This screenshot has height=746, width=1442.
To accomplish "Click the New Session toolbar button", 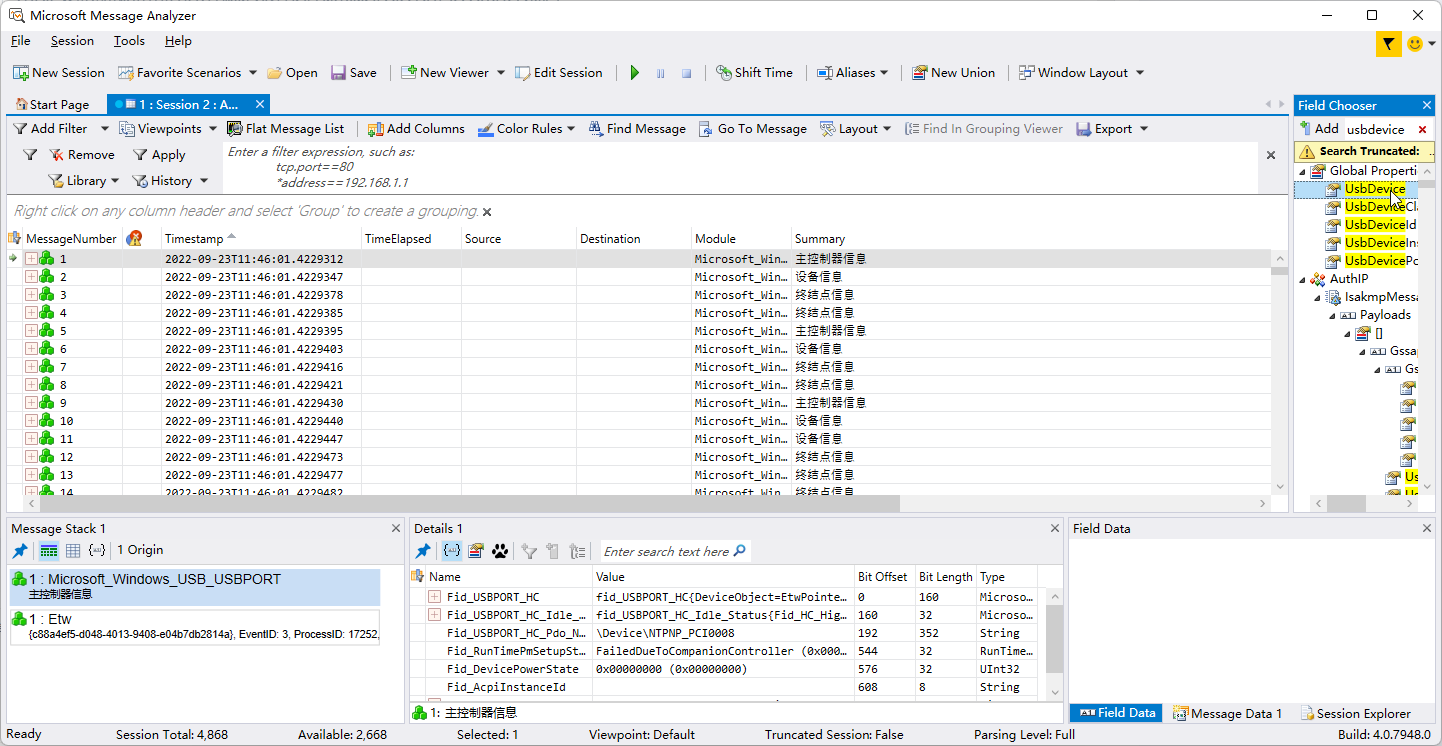I will coord(58,73).
